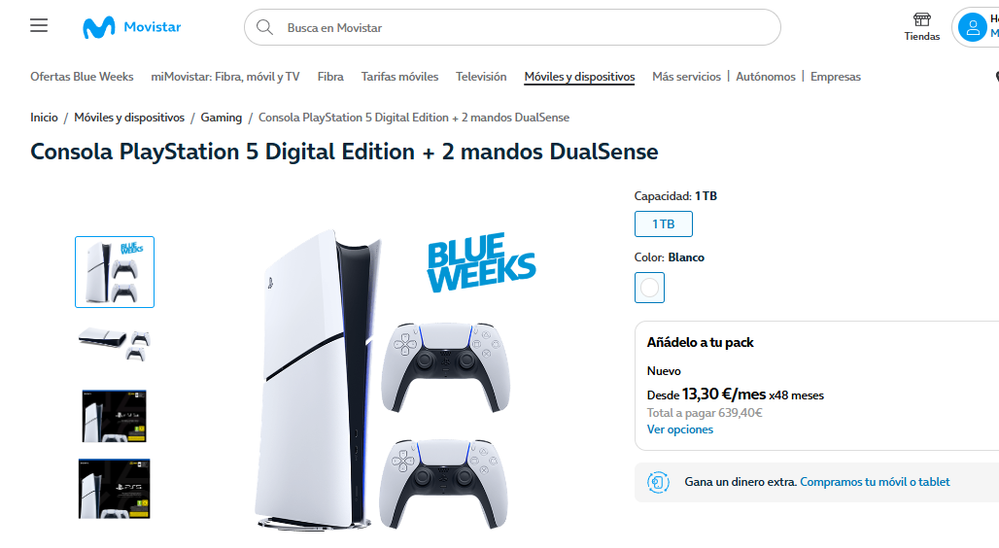Open the Ofertas Blue Weeks menu
This screenshot has width=999, height=548.
click(x=82, y=76)
